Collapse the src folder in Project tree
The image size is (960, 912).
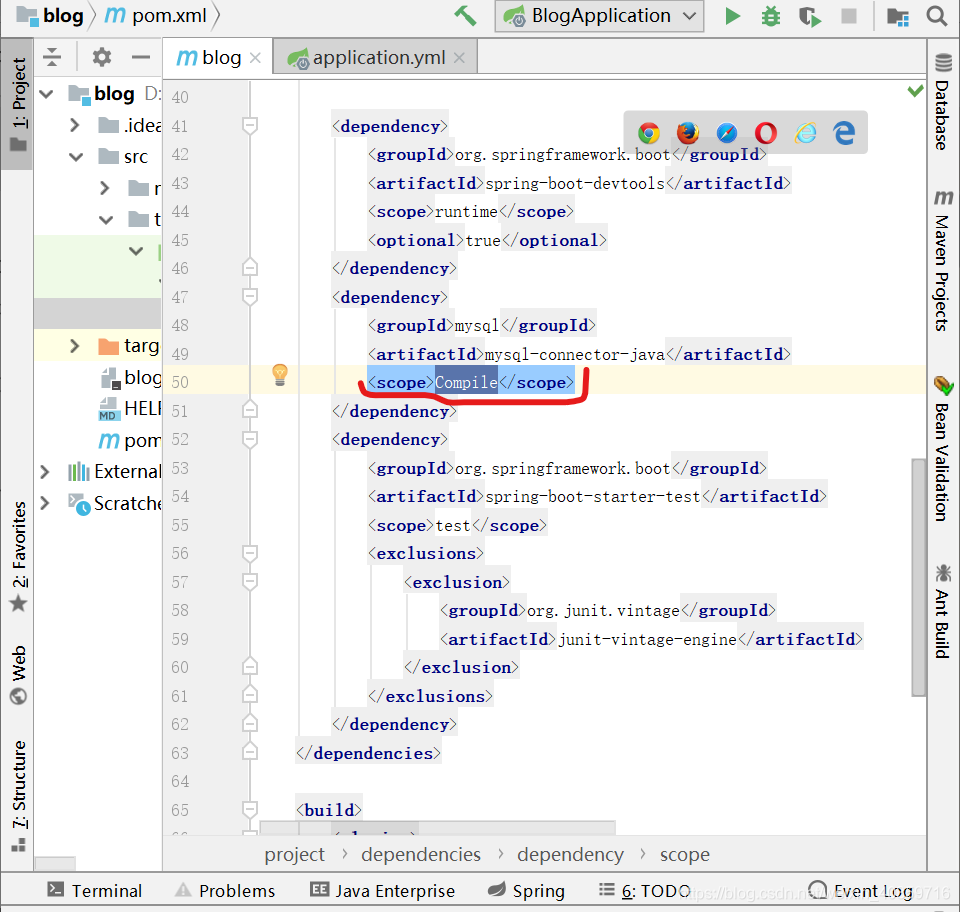(x=74, y=155)
